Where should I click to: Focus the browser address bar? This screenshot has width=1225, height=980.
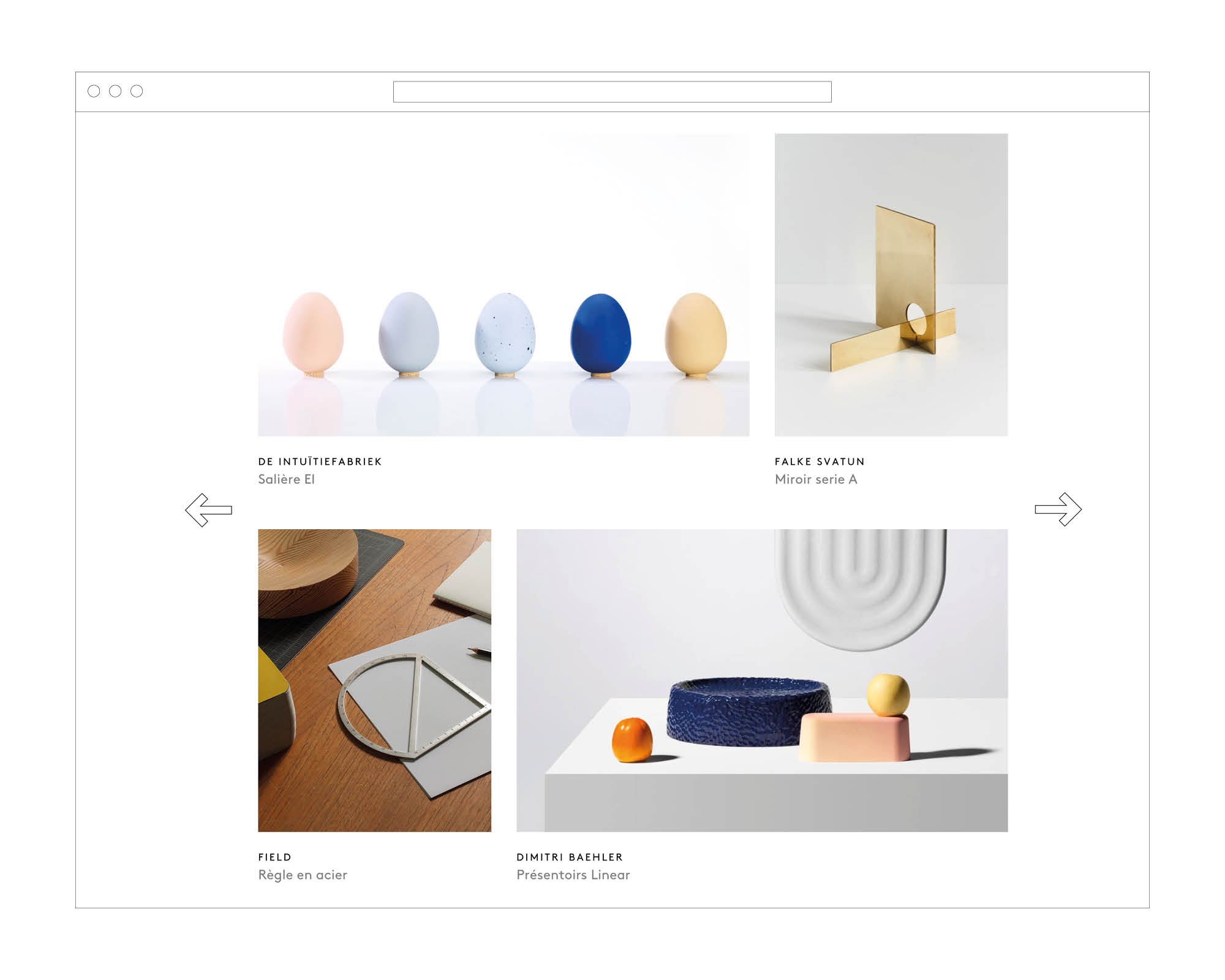coord(612,92)
